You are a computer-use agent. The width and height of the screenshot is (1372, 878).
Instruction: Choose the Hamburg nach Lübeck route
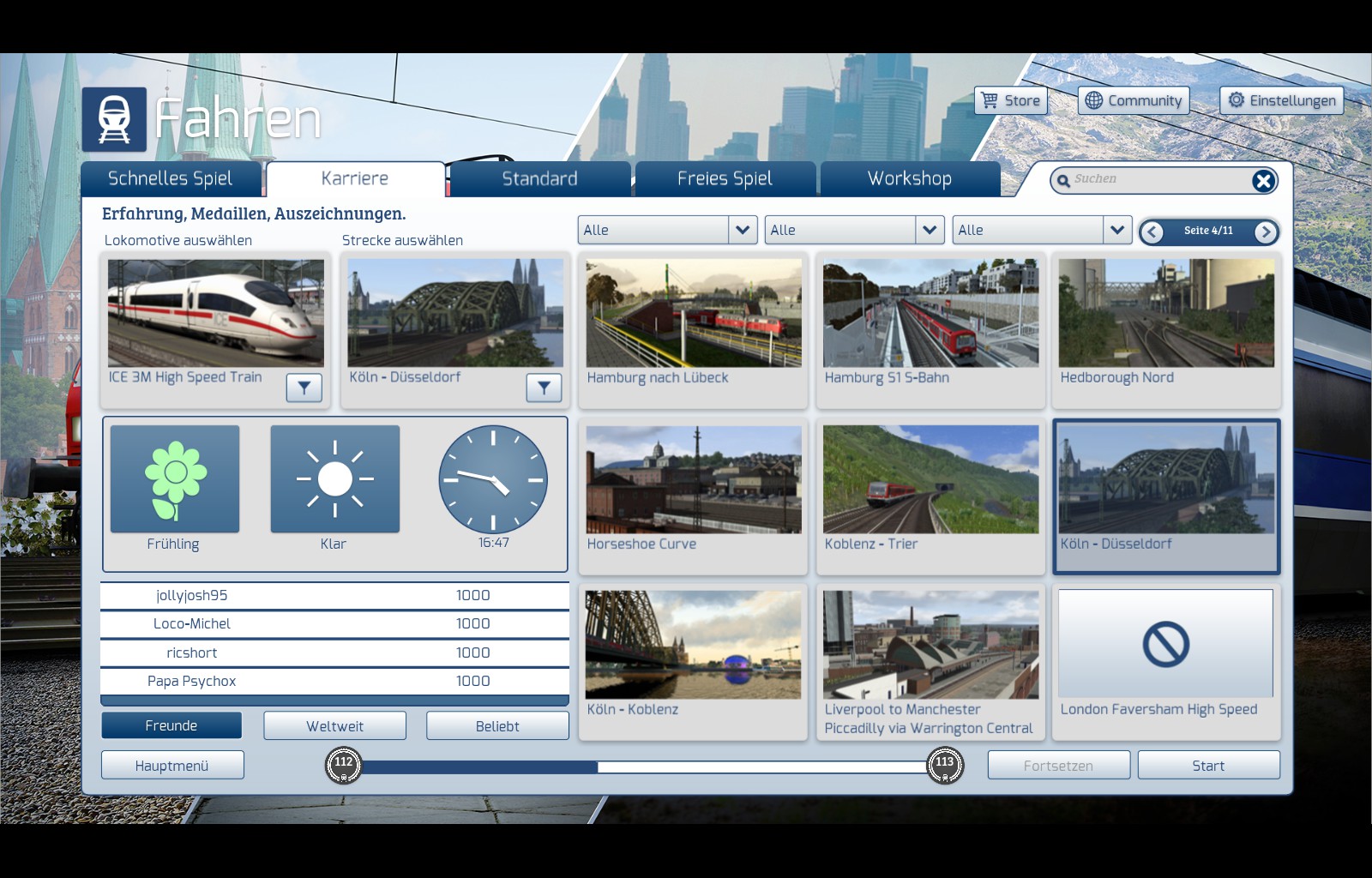pyautogui.click(x=694, y=330)
